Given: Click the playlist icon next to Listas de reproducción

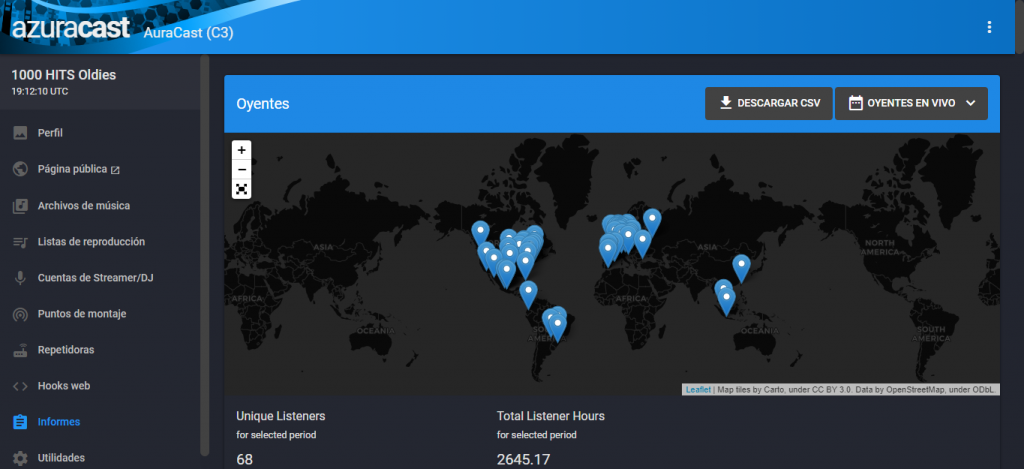Looking at the screenshot, I should coord(20,242).
